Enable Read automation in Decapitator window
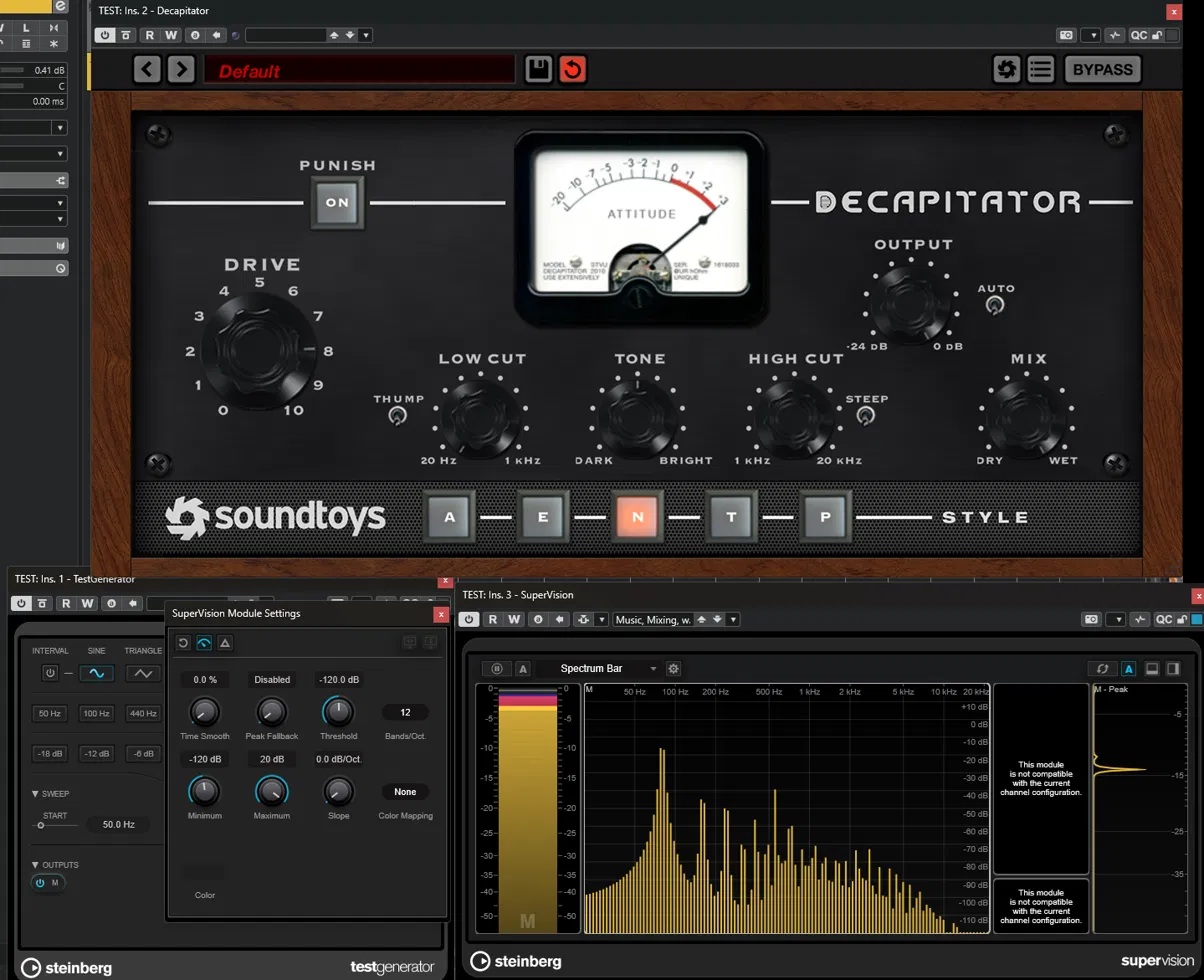 click(x=149, y=35)
